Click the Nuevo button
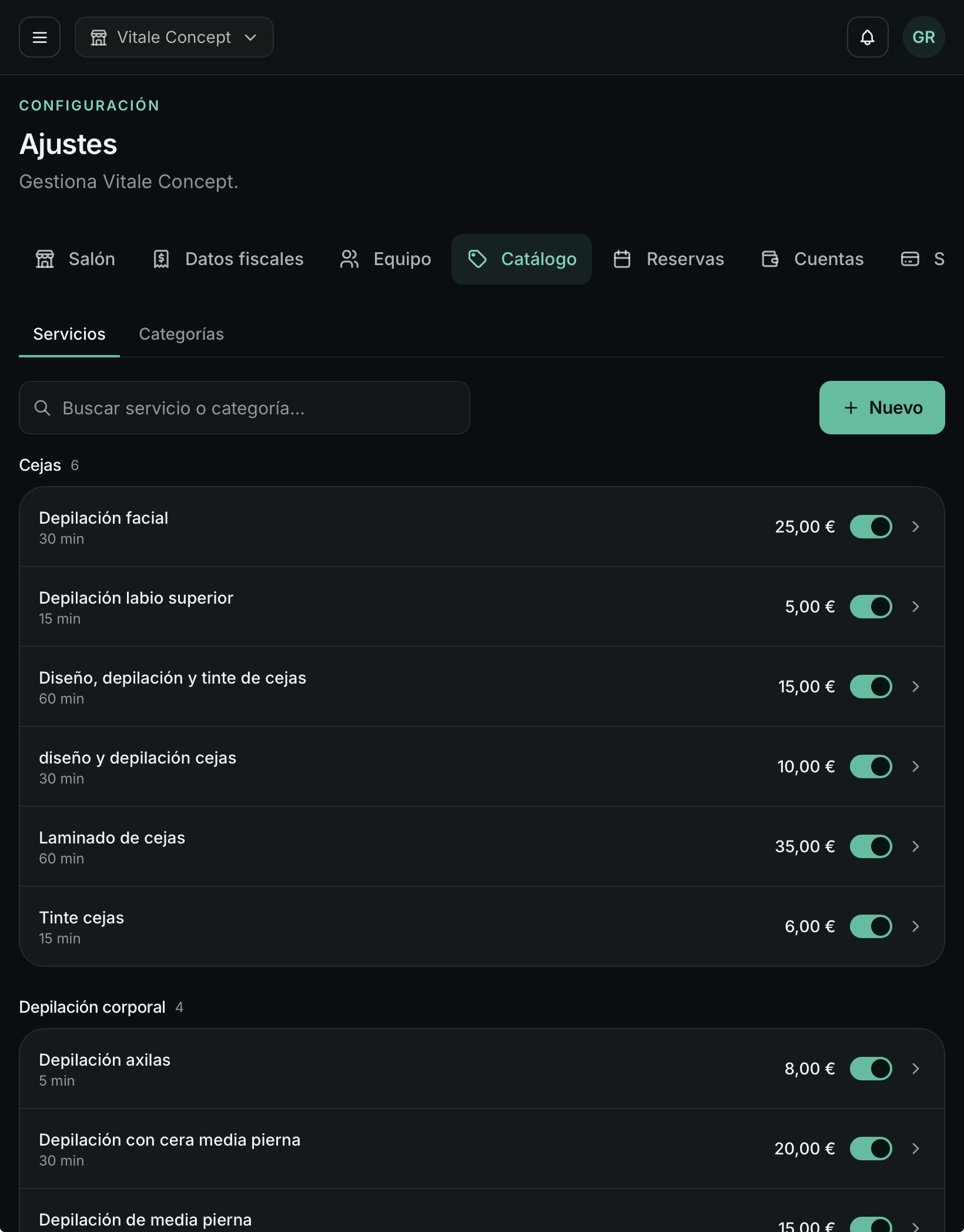This screenshot has height=1232, width=964. pos(882,408)
